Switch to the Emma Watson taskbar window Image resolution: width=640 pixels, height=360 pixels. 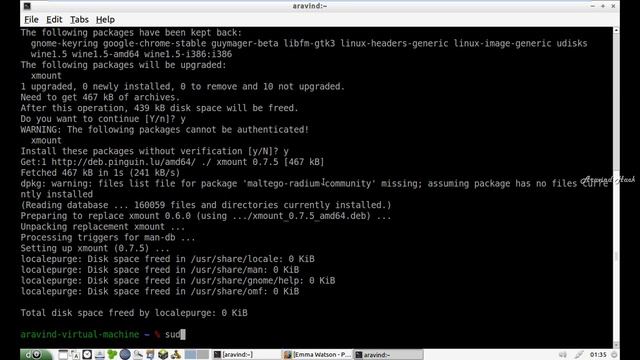click(x=317, y=354)
